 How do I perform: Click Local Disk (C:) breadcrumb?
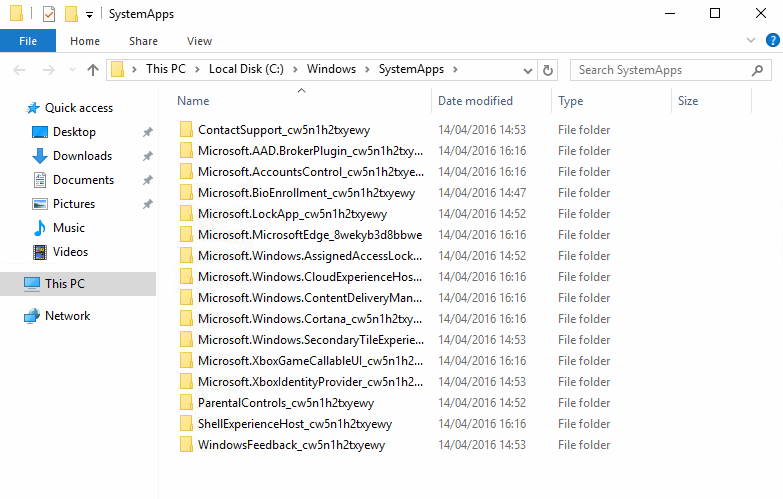(246, 69)
